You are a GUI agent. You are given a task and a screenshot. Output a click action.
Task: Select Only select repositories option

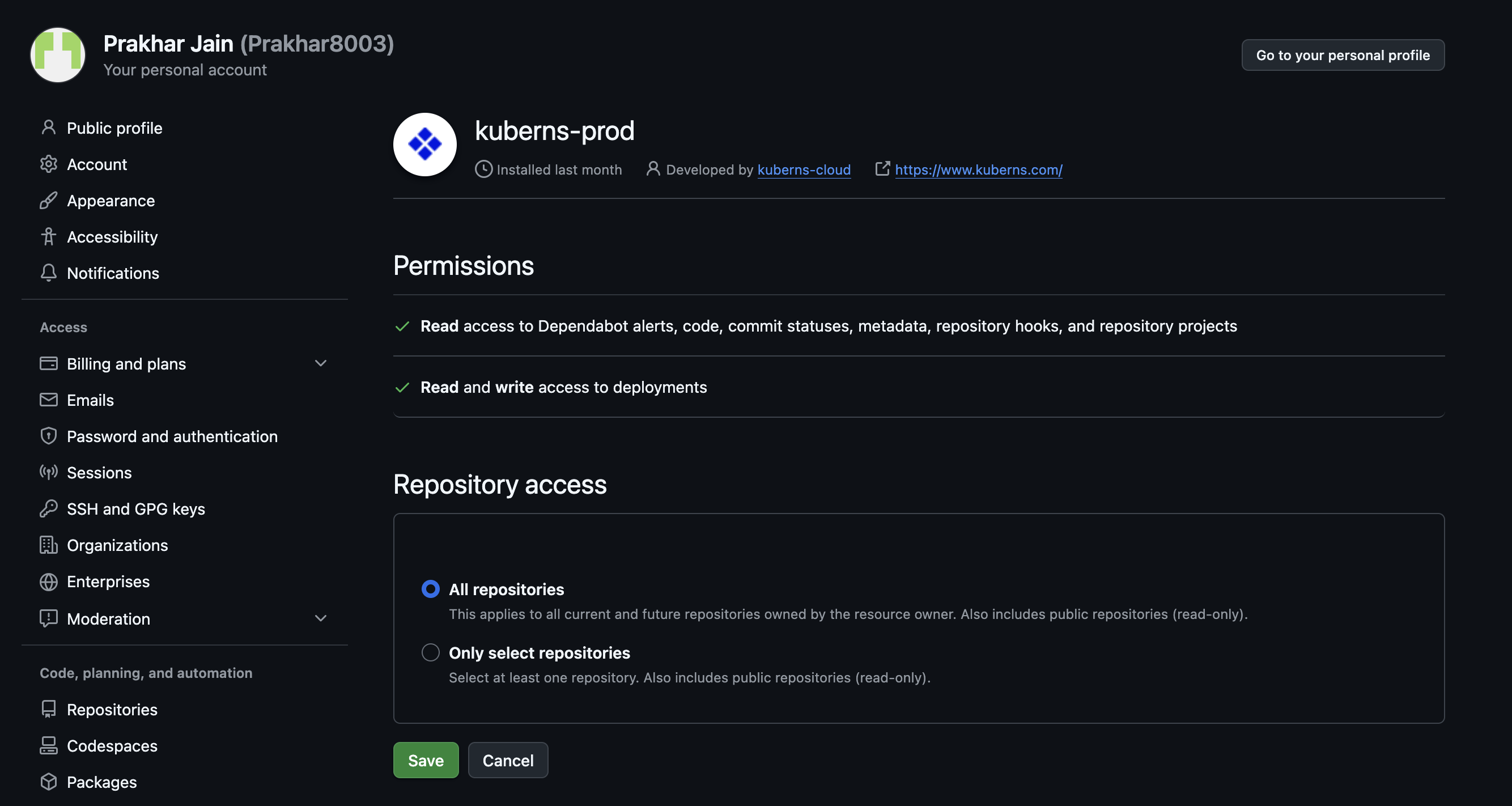tap(430, 652)
